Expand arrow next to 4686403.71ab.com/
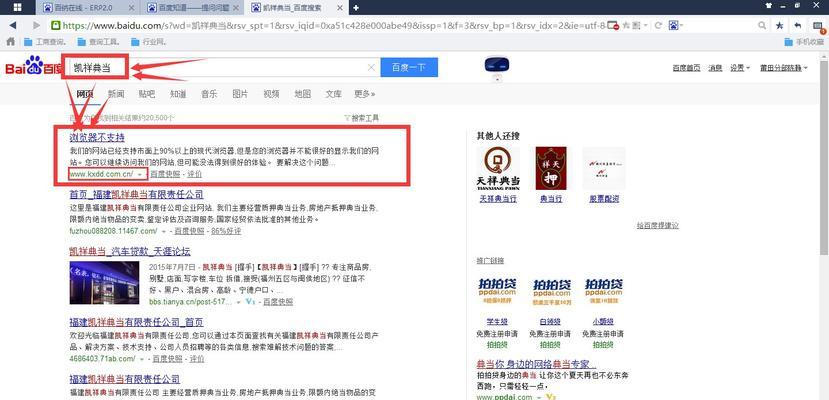 tap(142, 359)
